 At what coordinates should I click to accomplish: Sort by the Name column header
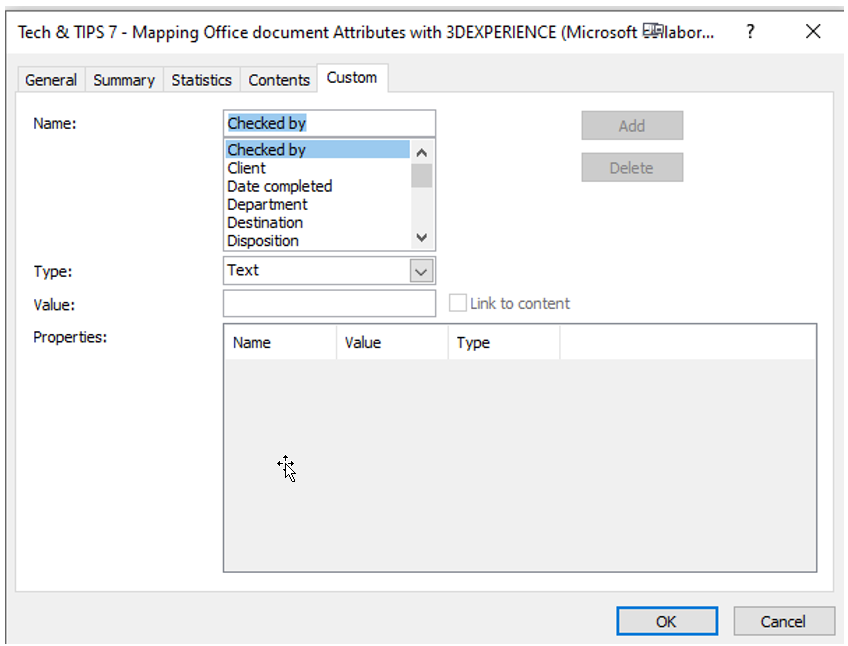280,342
